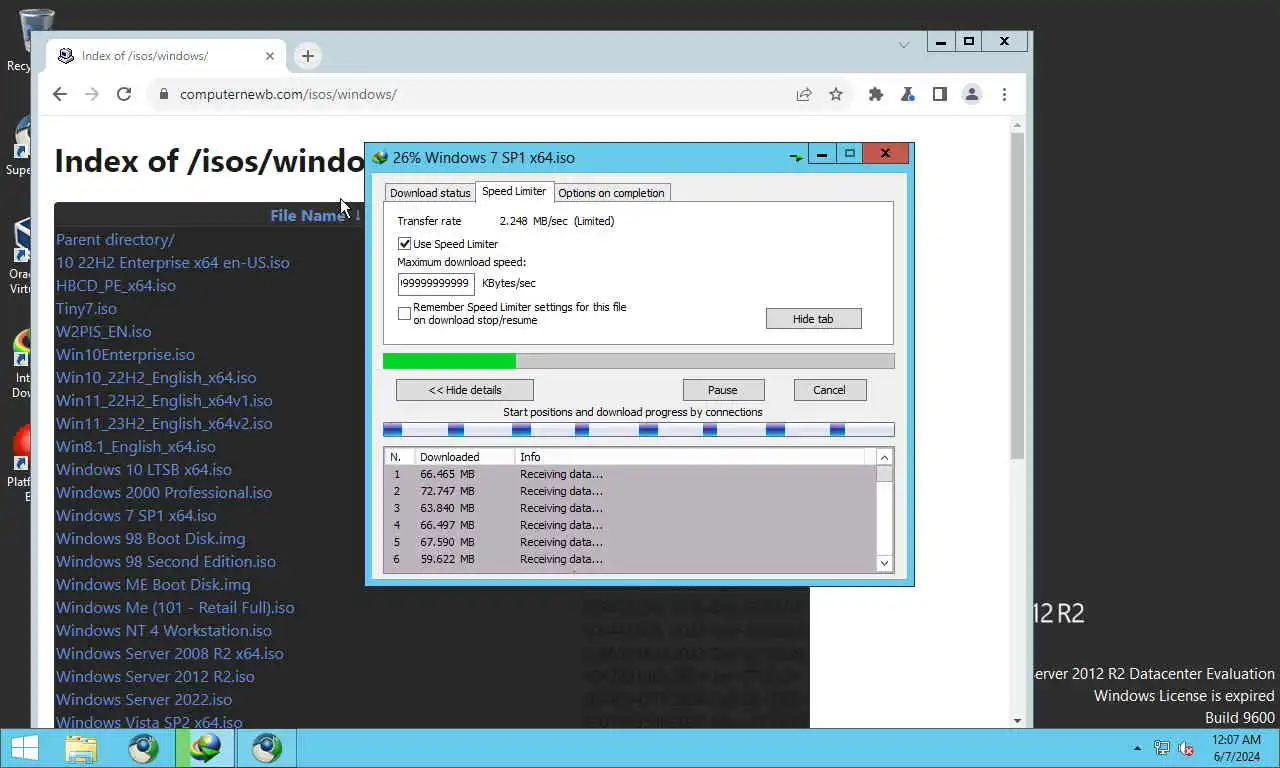This screenshot has height=768, width=1280.
Task: Open Parent directory/ link
Action: pyautogui.click(x=115, y=240)
